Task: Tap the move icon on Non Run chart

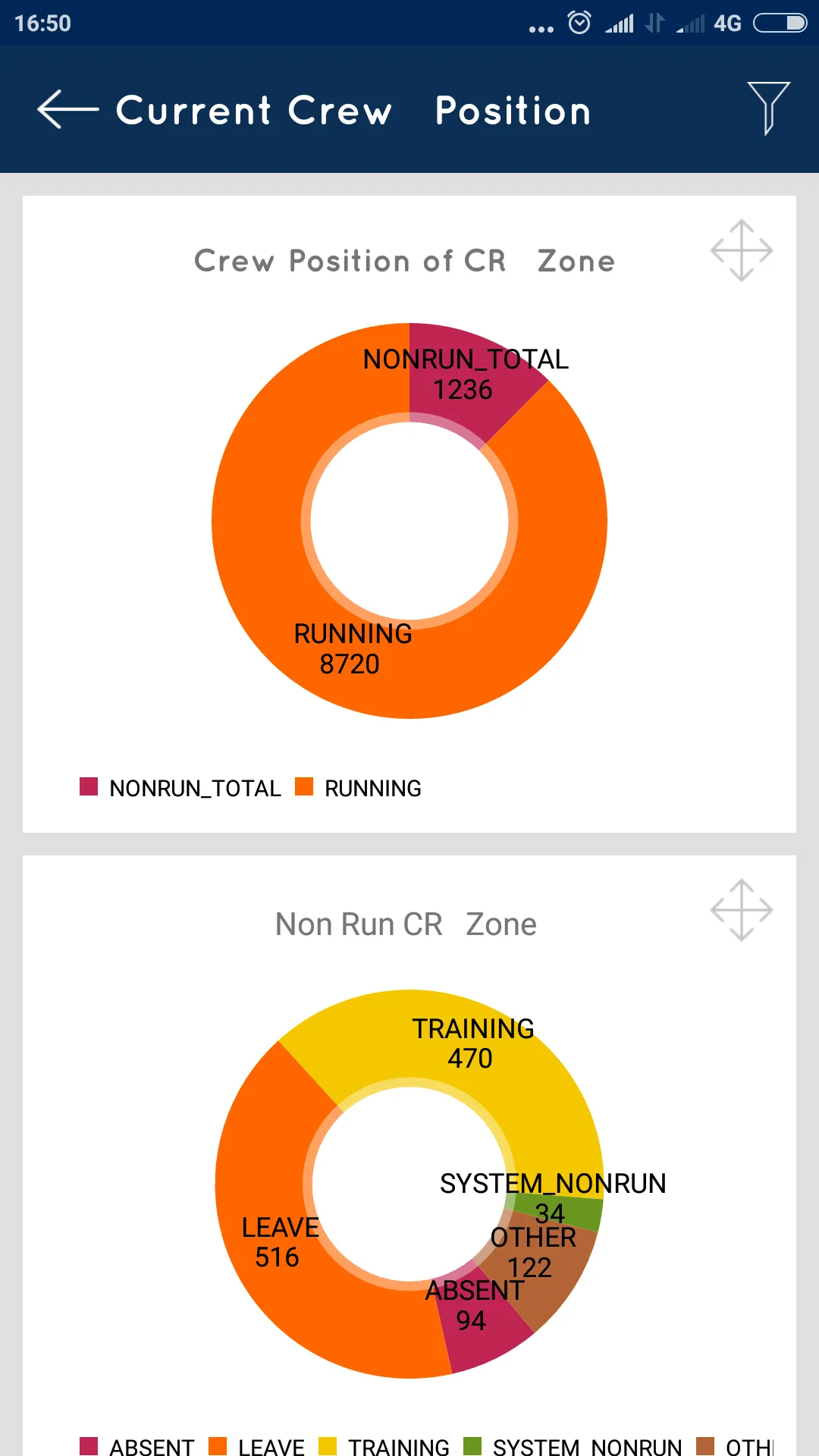Action: [741, 910]
